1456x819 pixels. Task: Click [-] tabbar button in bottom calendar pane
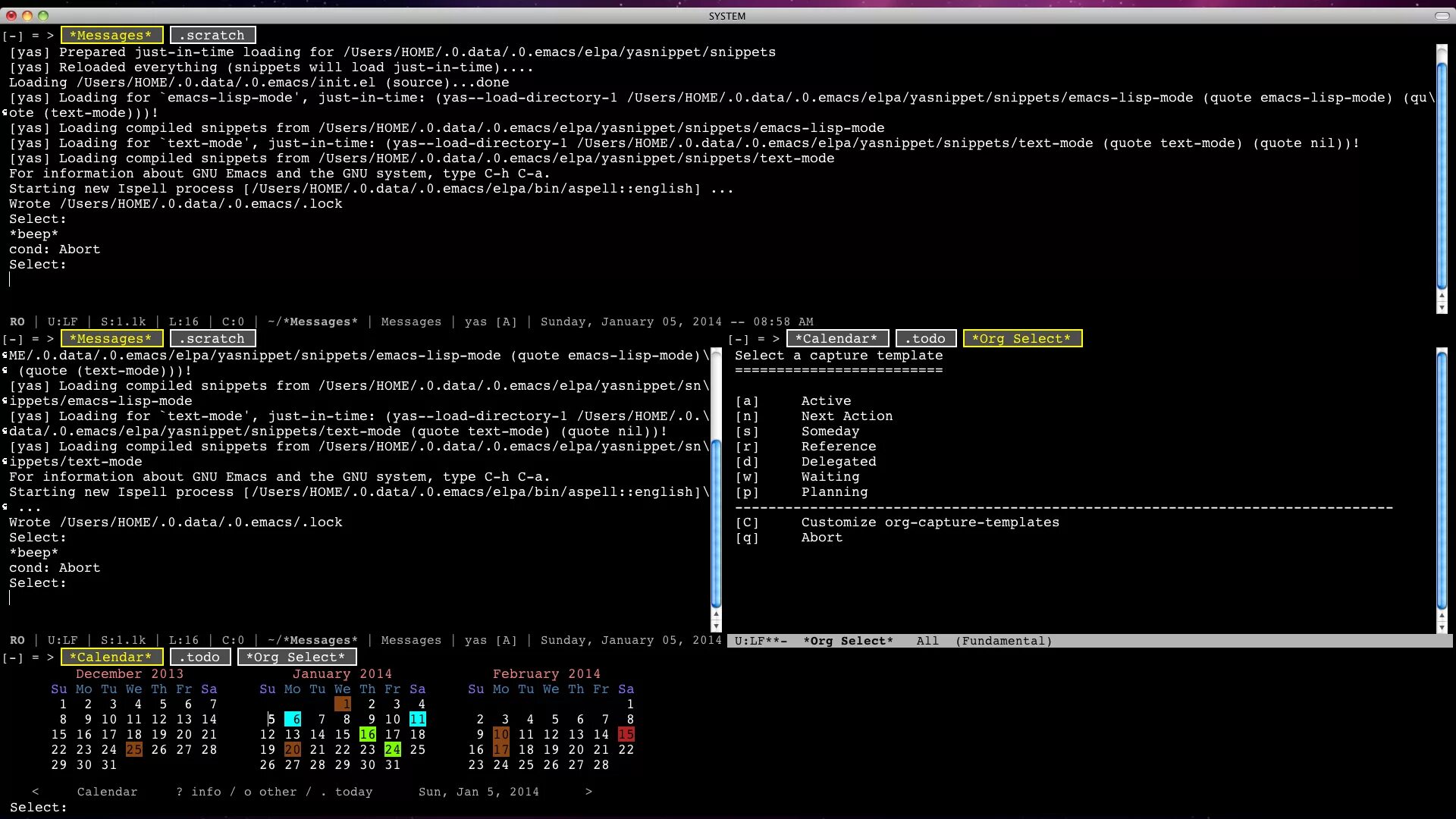click(x=12, y=657)
